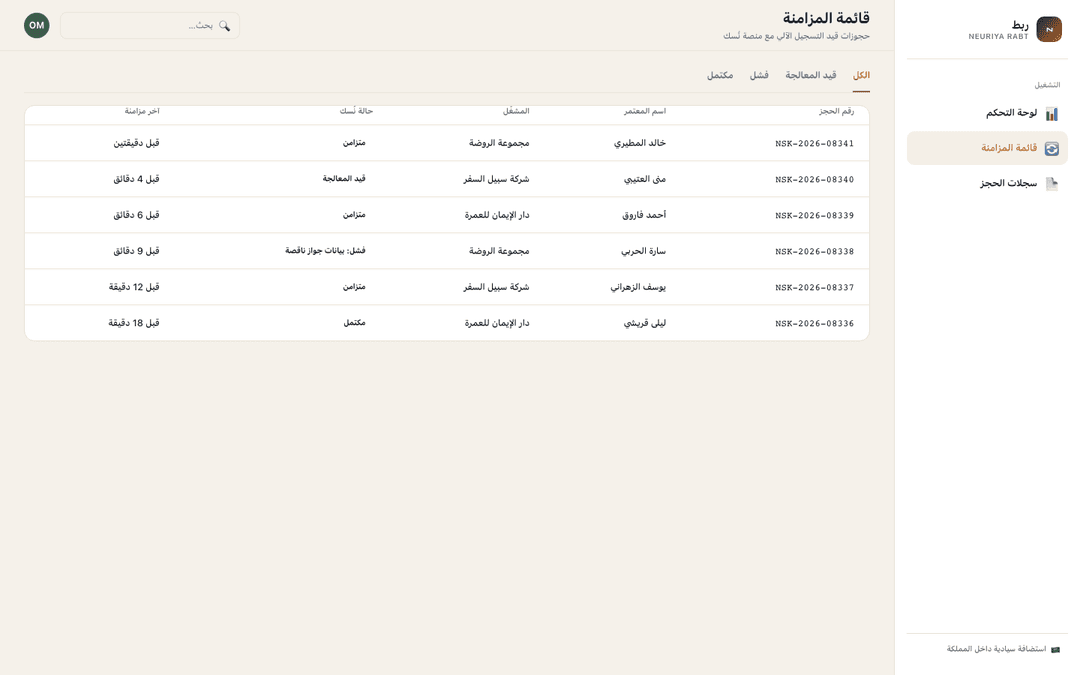Click column header حالة نُسك

pos(356,111)
